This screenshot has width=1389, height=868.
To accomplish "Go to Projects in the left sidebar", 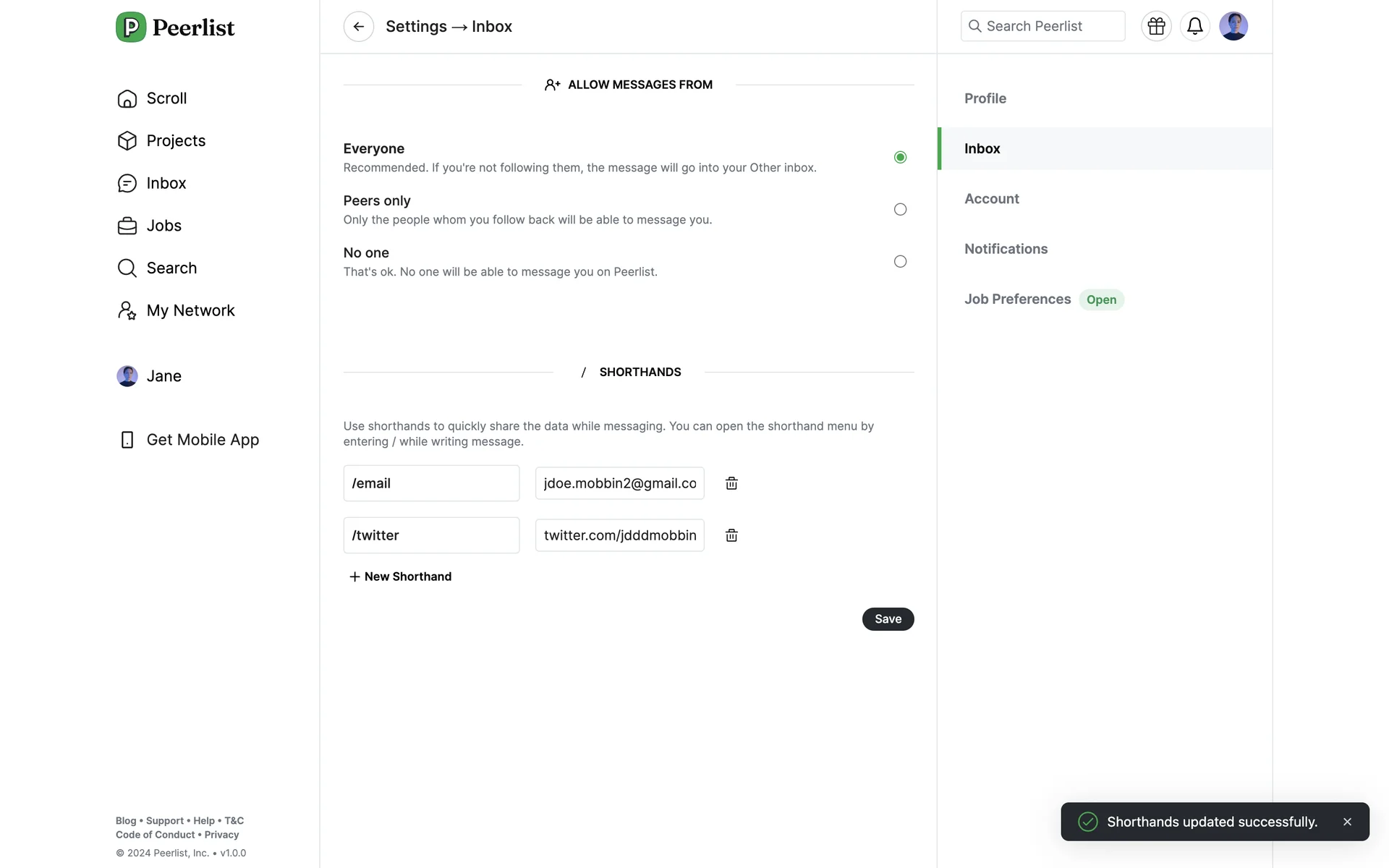I will point(176,141).
